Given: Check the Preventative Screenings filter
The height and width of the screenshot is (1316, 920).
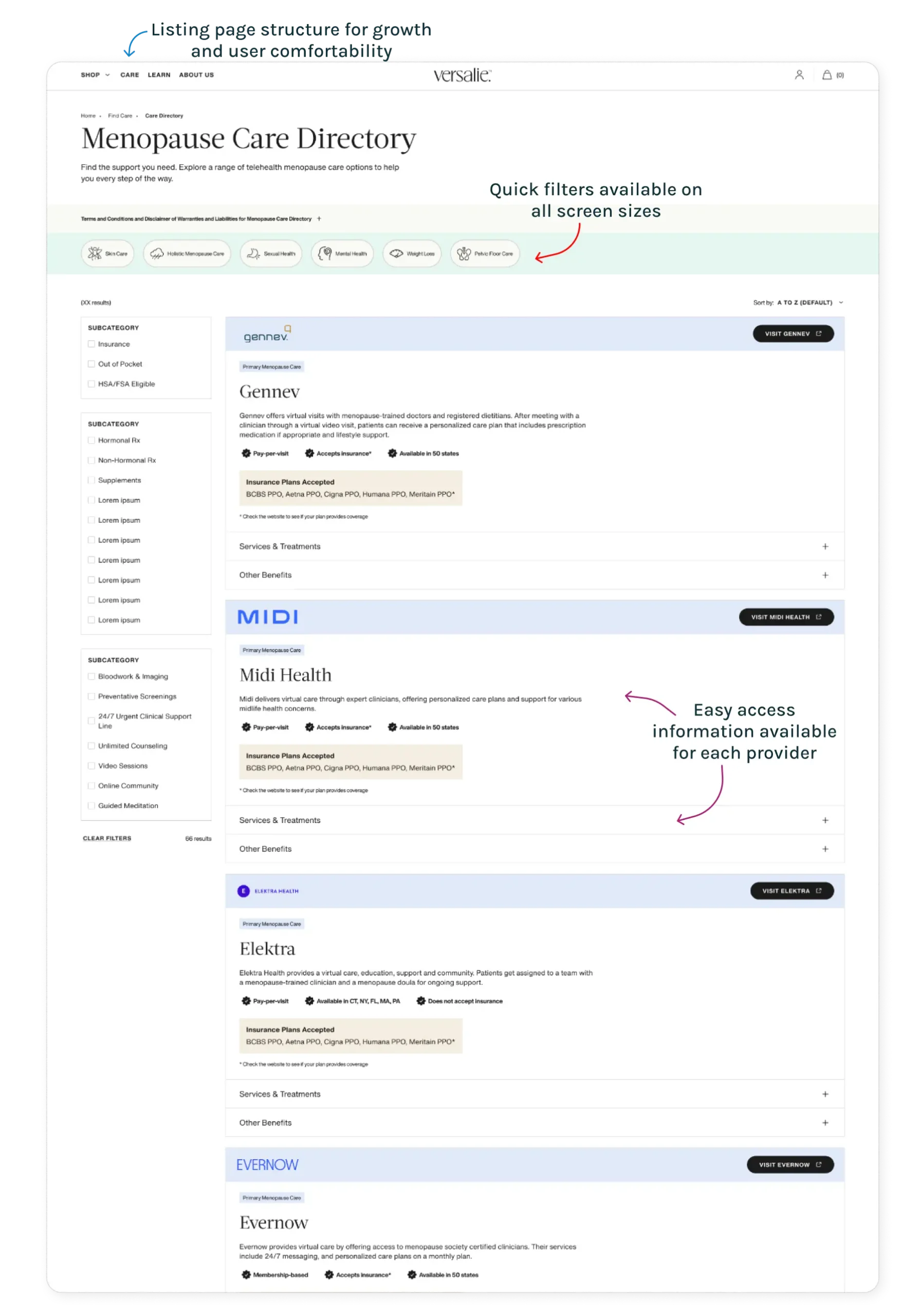Looking at the screenshot, I should click(91, 697).
